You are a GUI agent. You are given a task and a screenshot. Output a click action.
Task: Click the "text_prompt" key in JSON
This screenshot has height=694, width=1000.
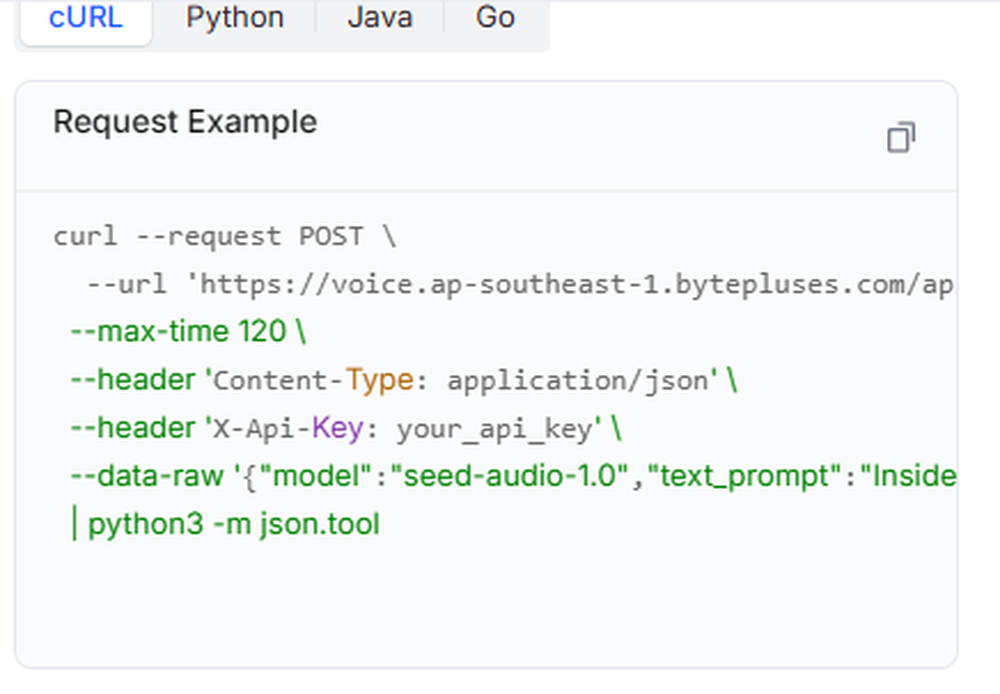point(745,476)
